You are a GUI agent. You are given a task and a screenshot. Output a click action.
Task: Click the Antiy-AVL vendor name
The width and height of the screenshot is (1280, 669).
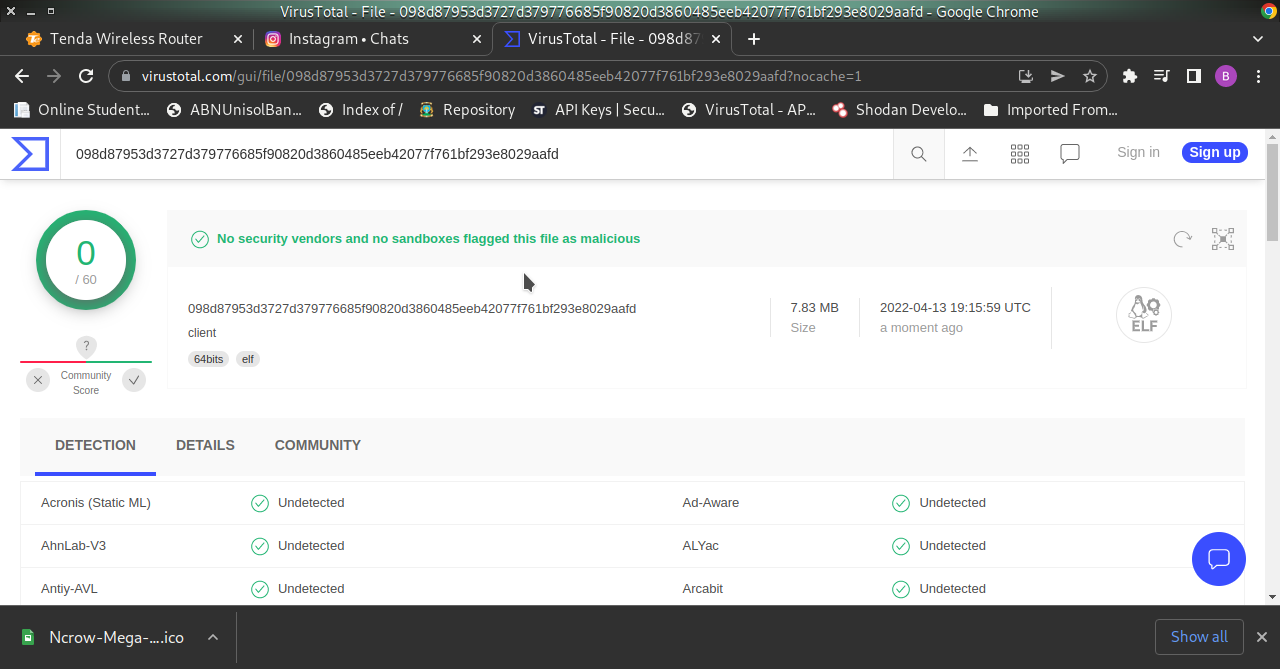(x=69, y=589)
